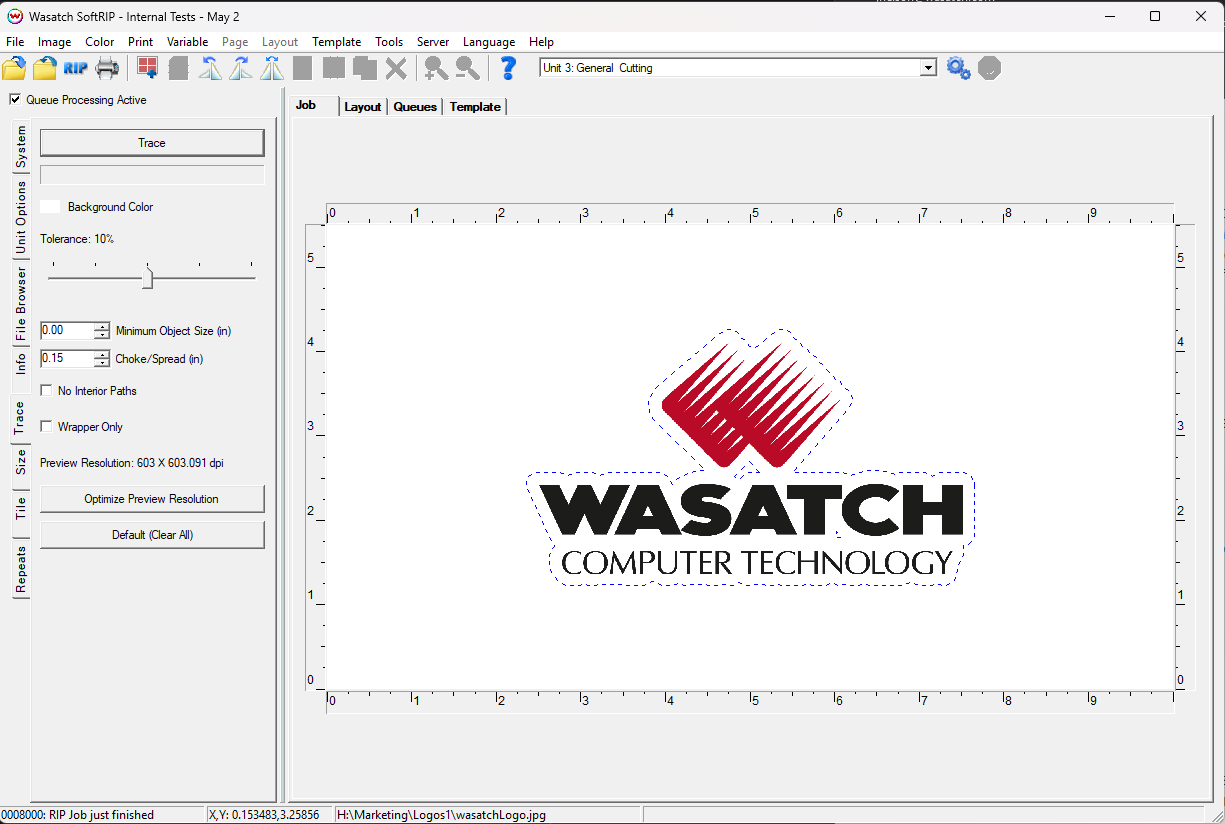Switch to the Queues tab
The height and width of the screenshot is (824, 1225).
point(415,107)
